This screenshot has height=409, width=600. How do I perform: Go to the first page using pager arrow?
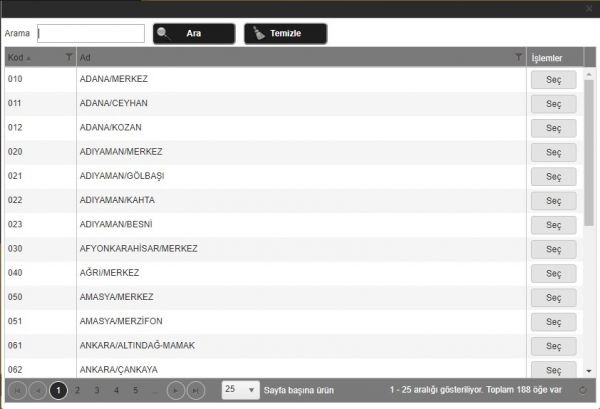17,390
